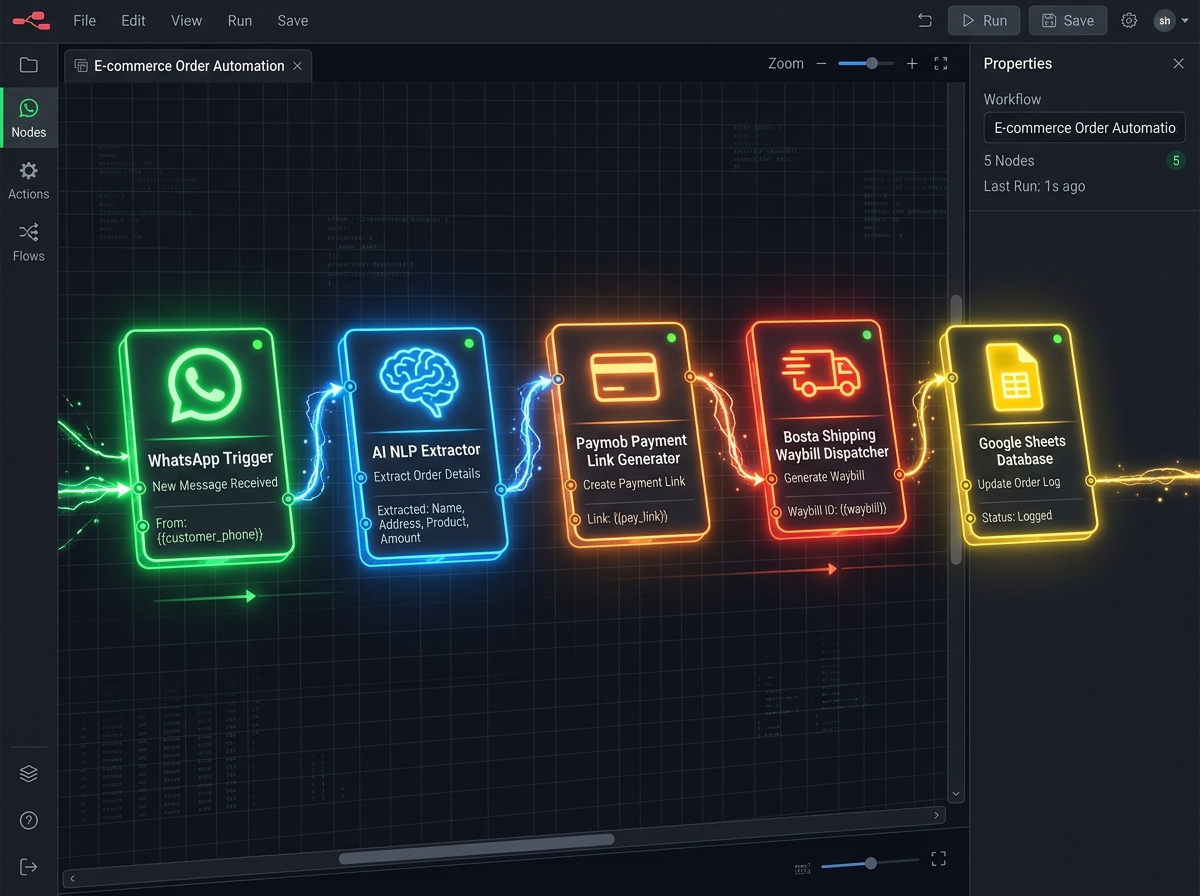Click the vertical canvas scrollbar thumb
The width and height of the screenshot is (1200, 896).
[956, 428]
